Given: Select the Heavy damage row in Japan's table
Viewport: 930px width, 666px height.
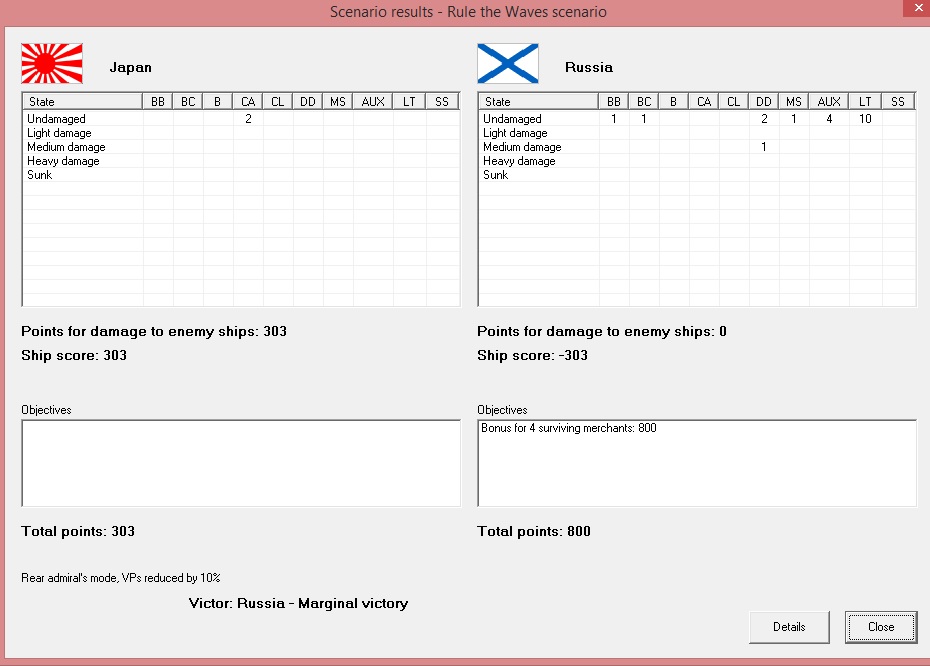Looking at the screenshot, I should pos(241,161).
